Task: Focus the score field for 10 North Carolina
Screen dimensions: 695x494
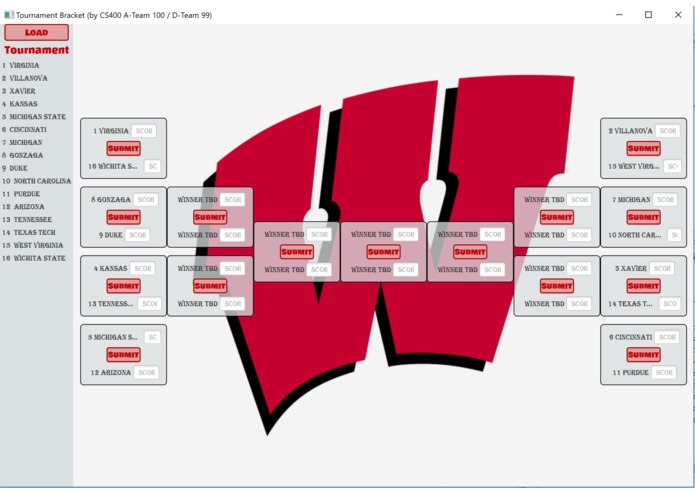Action: click(674, 235)
